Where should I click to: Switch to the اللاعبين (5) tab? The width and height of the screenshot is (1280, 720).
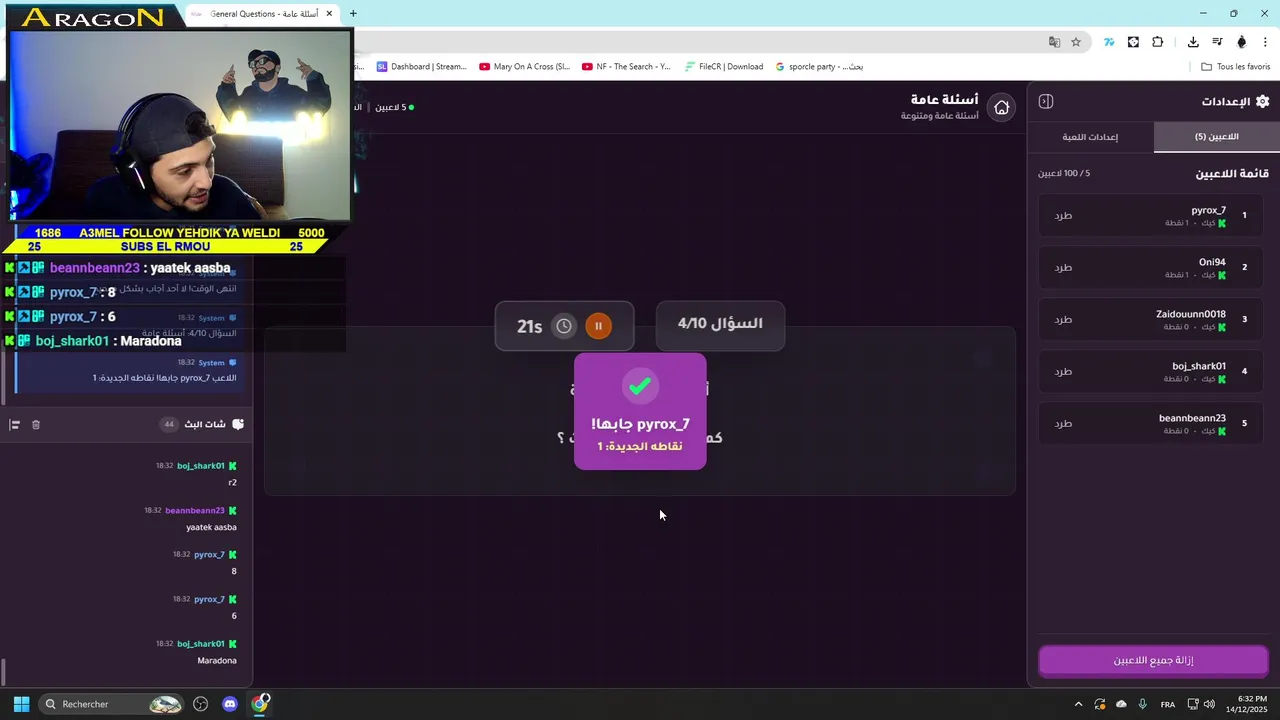click(1216, 136)
